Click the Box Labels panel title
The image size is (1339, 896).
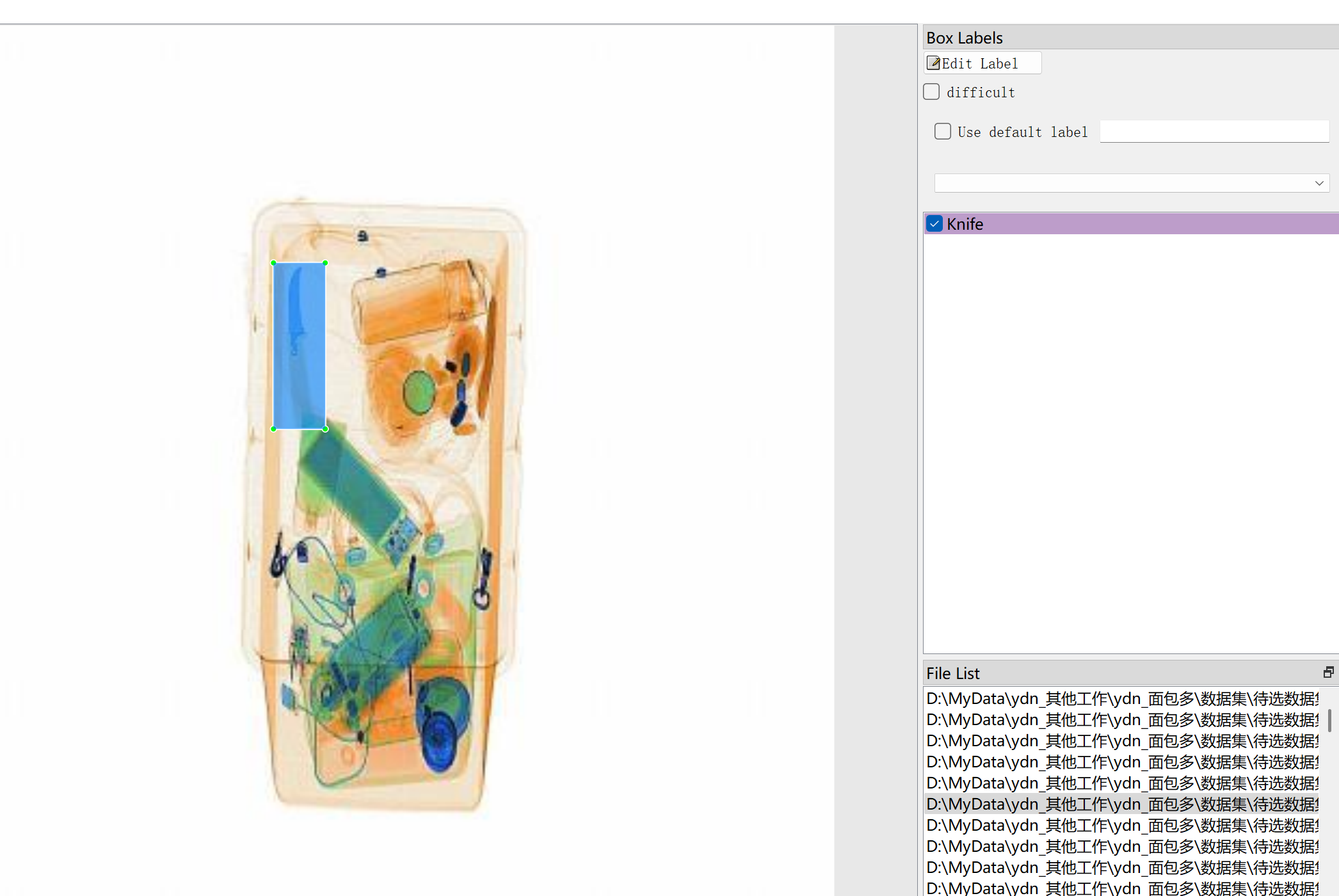(x=964, y=38)
